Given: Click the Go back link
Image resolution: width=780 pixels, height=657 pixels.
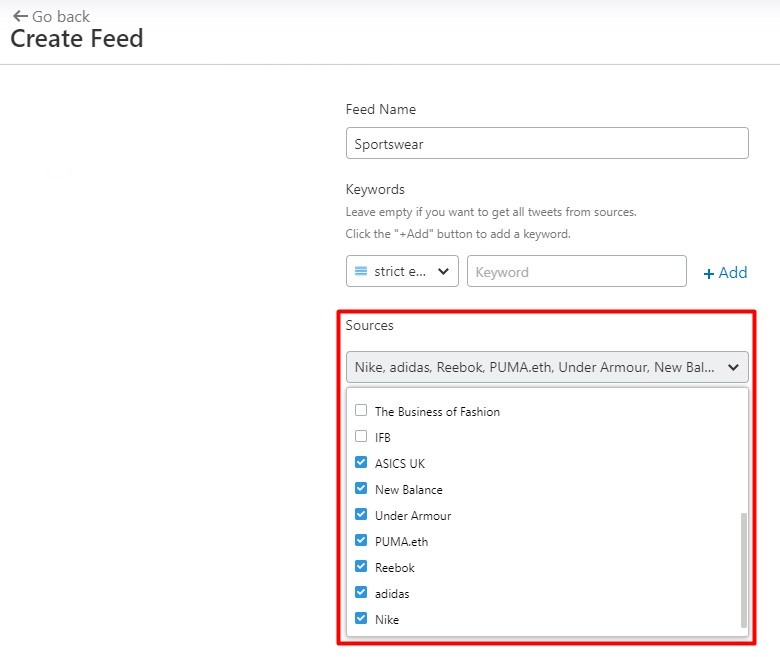Looking at the screenshot, I should click(51, 16).
